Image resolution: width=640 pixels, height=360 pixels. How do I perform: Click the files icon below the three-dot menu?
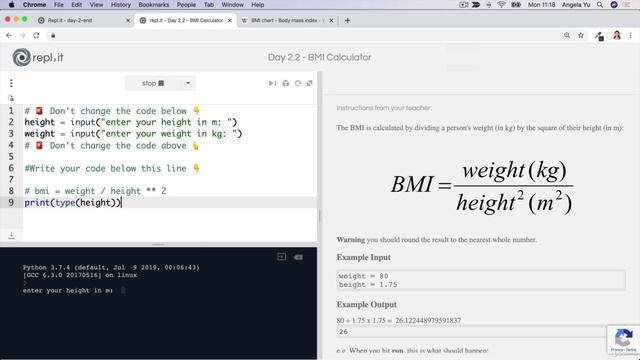point(11,98)
